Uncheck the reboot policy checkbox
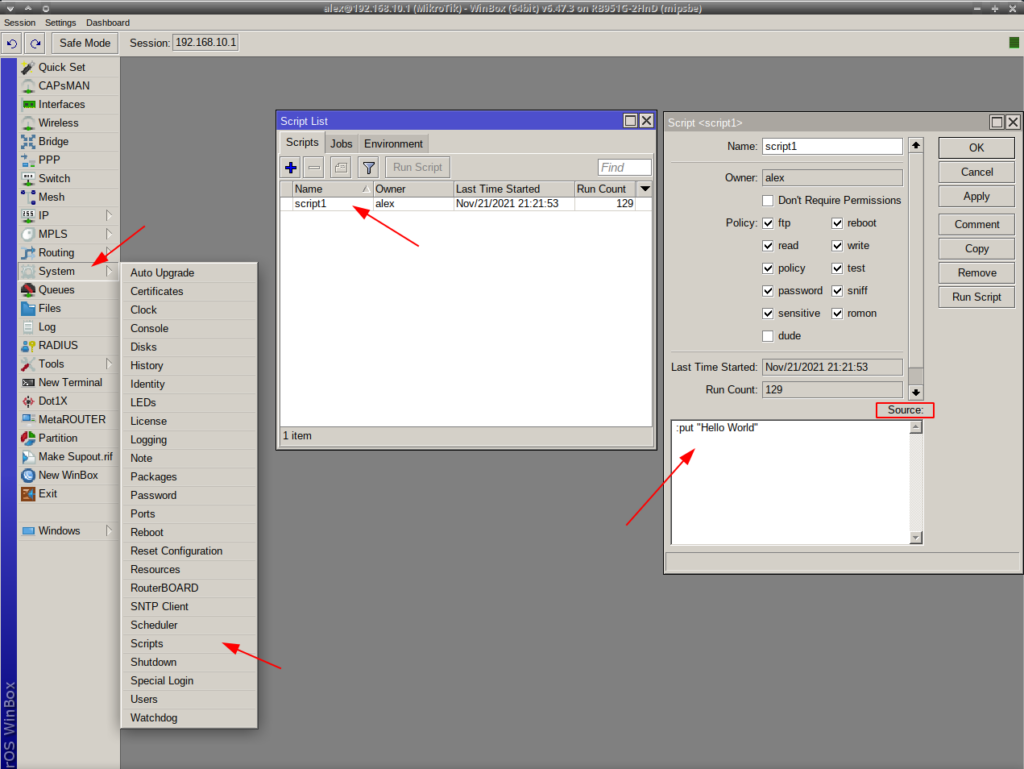The image size is (1024, 769). tap(837, 223)
